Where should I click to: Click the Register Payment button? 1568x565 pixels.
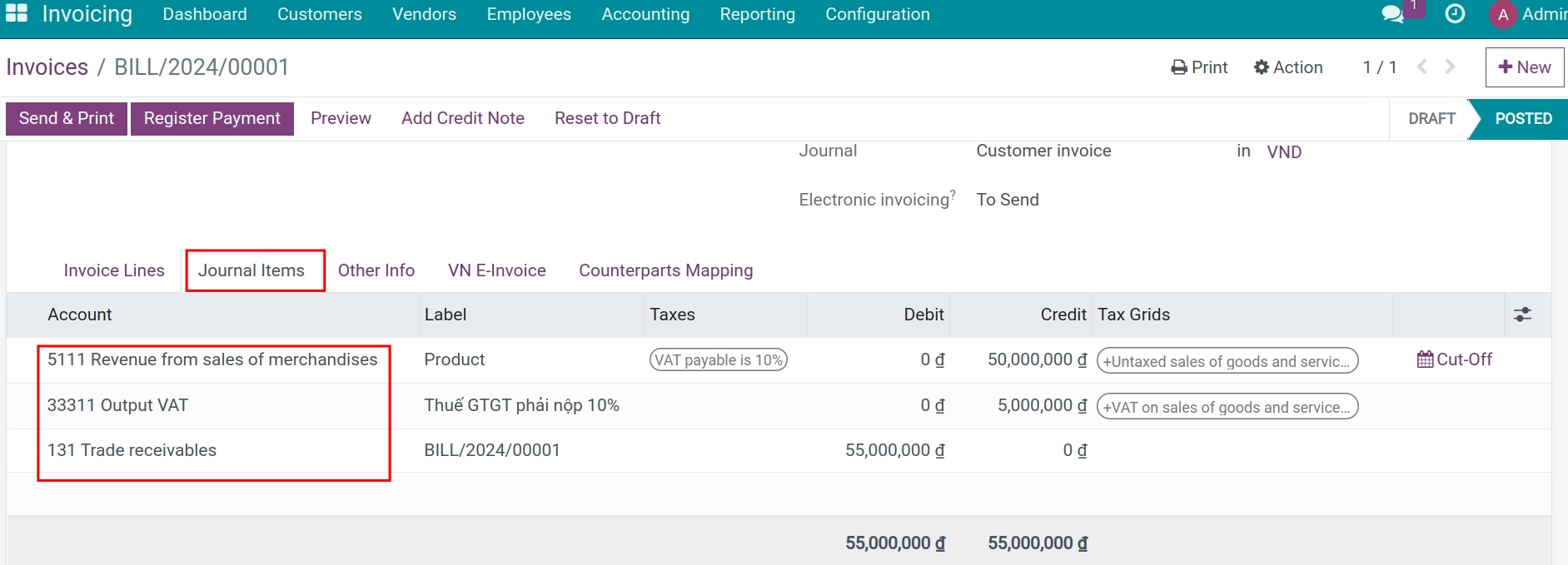[212, 118]
